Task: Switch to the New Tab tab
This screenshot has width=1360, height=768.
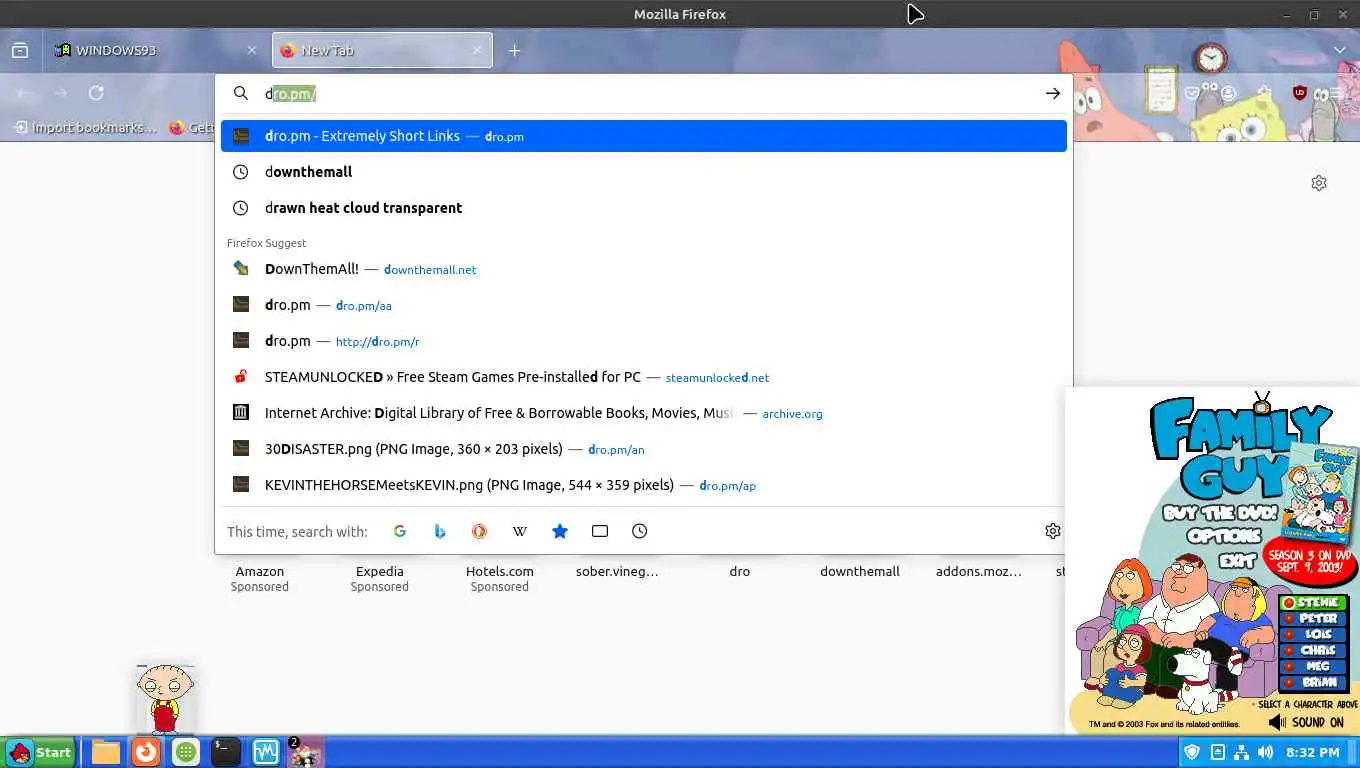Action: [x=382, y=50]
